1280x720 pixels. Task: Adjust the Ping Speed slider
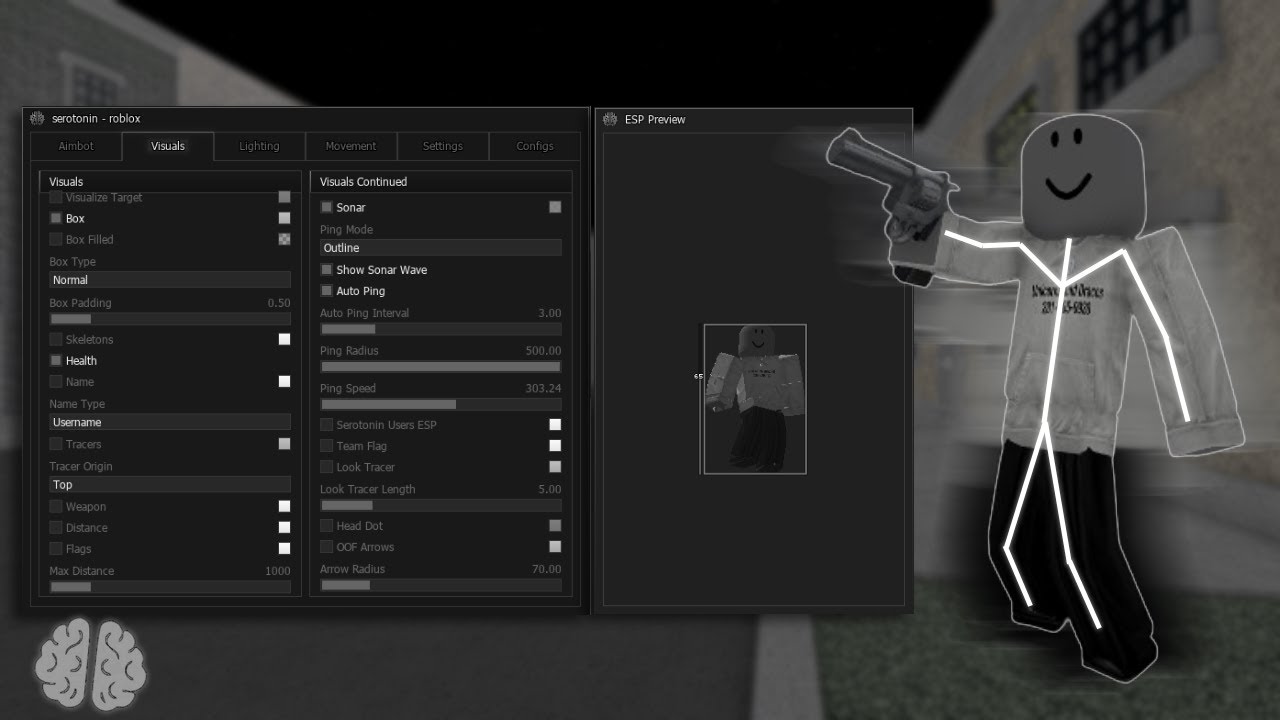click(441, 405)
